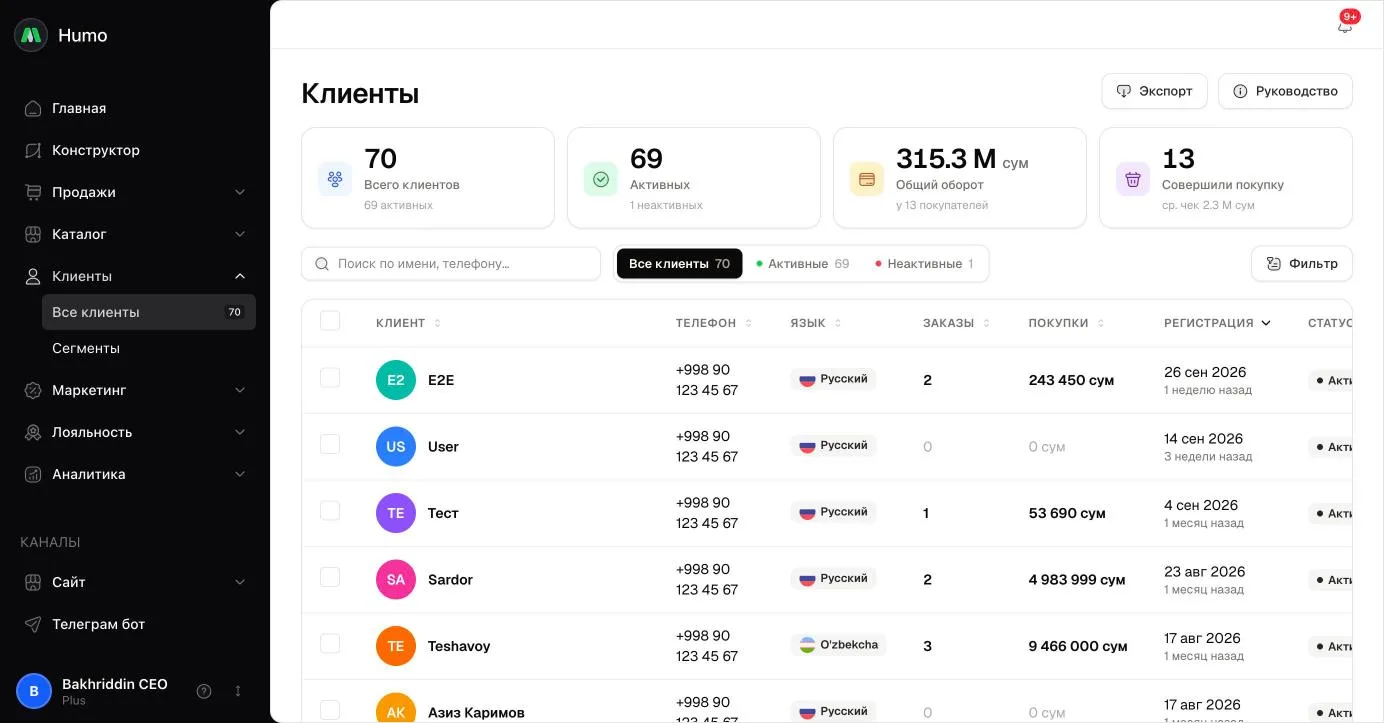The image size is (1384, 723).
Task: Click the User blue US avatar
Action: 396,446
